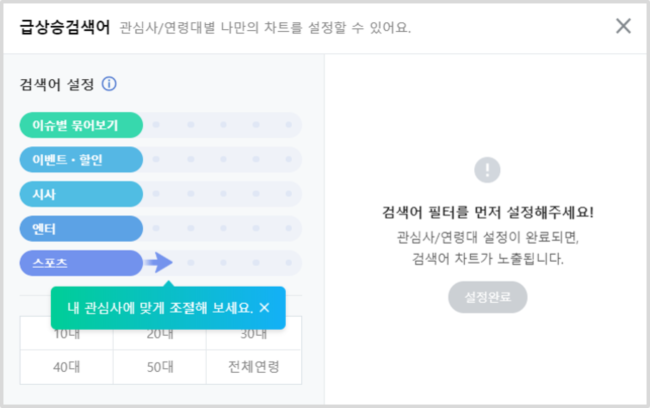
Task: Select the 이벤트·할인 slider label
Action: coord(81,160)
